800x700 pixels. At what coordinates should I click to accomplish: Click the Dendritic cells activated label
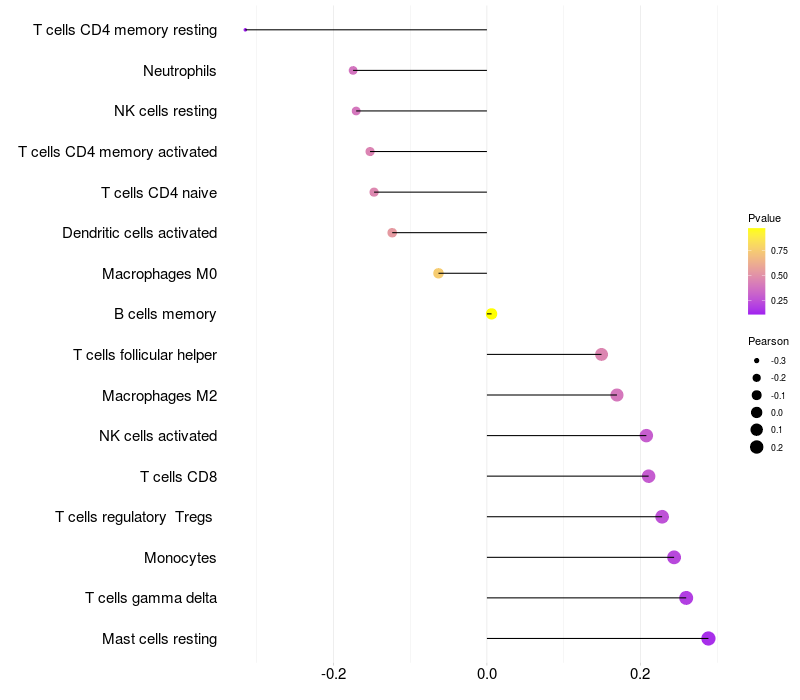pyautogui.click(x=139, y=233)
